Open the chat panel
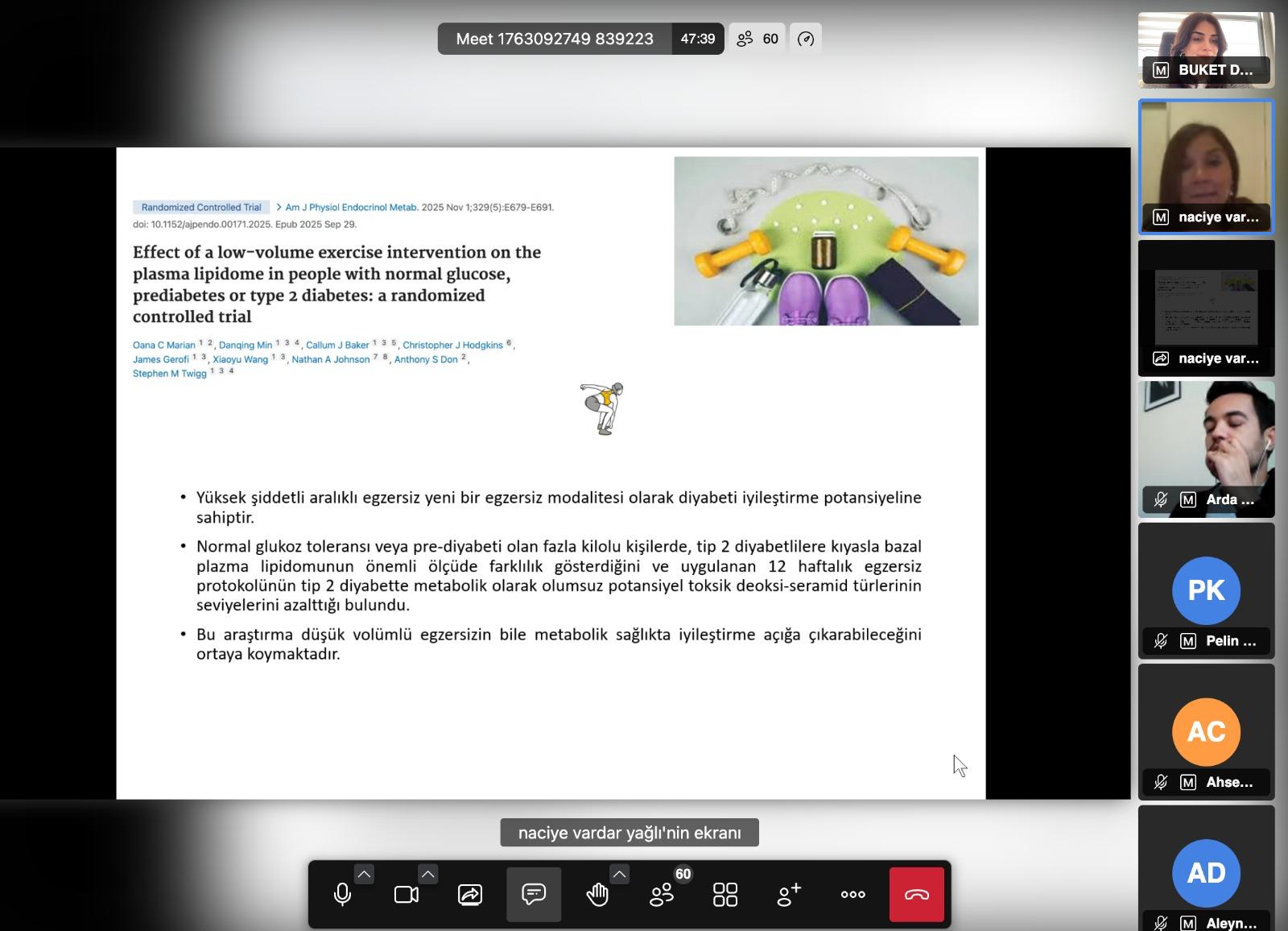This screenshot has width=1288, height=931. pyautogui.click(x=534, y=894)
